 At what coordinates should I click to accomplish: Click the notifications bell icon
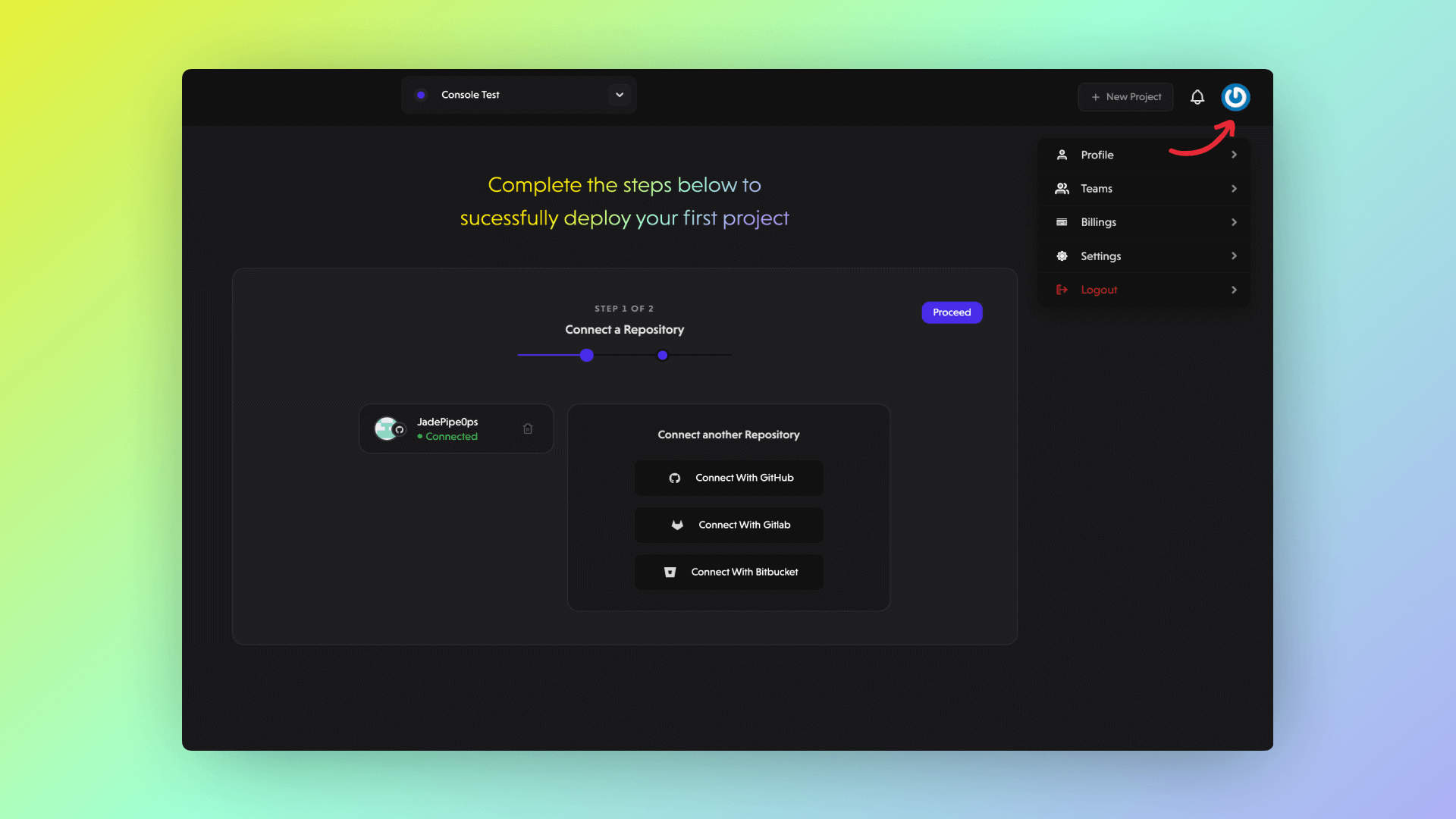(1197, 97)
